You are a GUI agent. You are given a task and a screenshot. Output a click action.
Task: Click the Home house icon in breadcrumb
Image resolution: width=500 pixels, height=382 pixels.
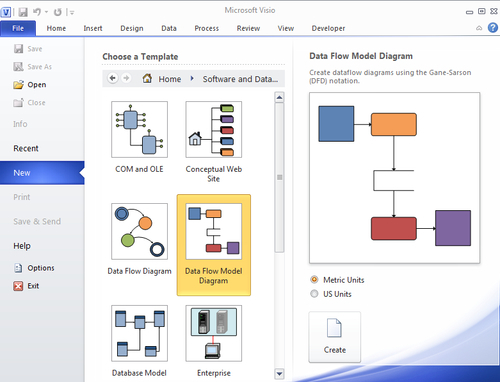147,78
